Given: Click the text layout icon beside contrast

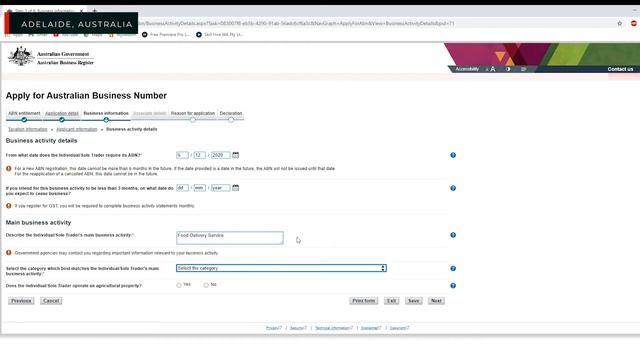Looking at the screenshot, I should coord(523,69).
